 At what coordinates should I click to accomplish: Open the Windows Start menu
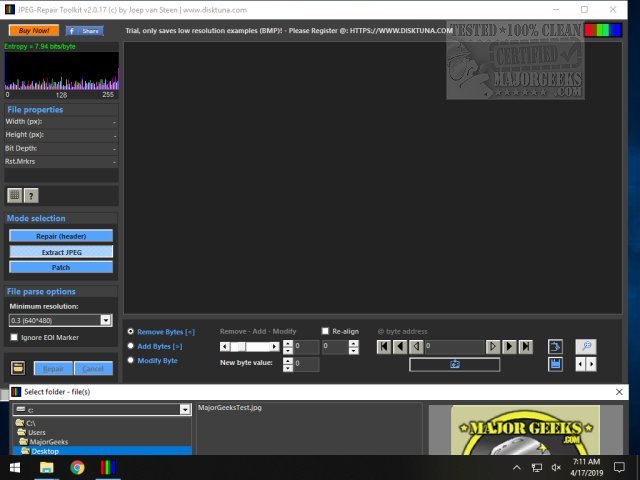[15, 467]
